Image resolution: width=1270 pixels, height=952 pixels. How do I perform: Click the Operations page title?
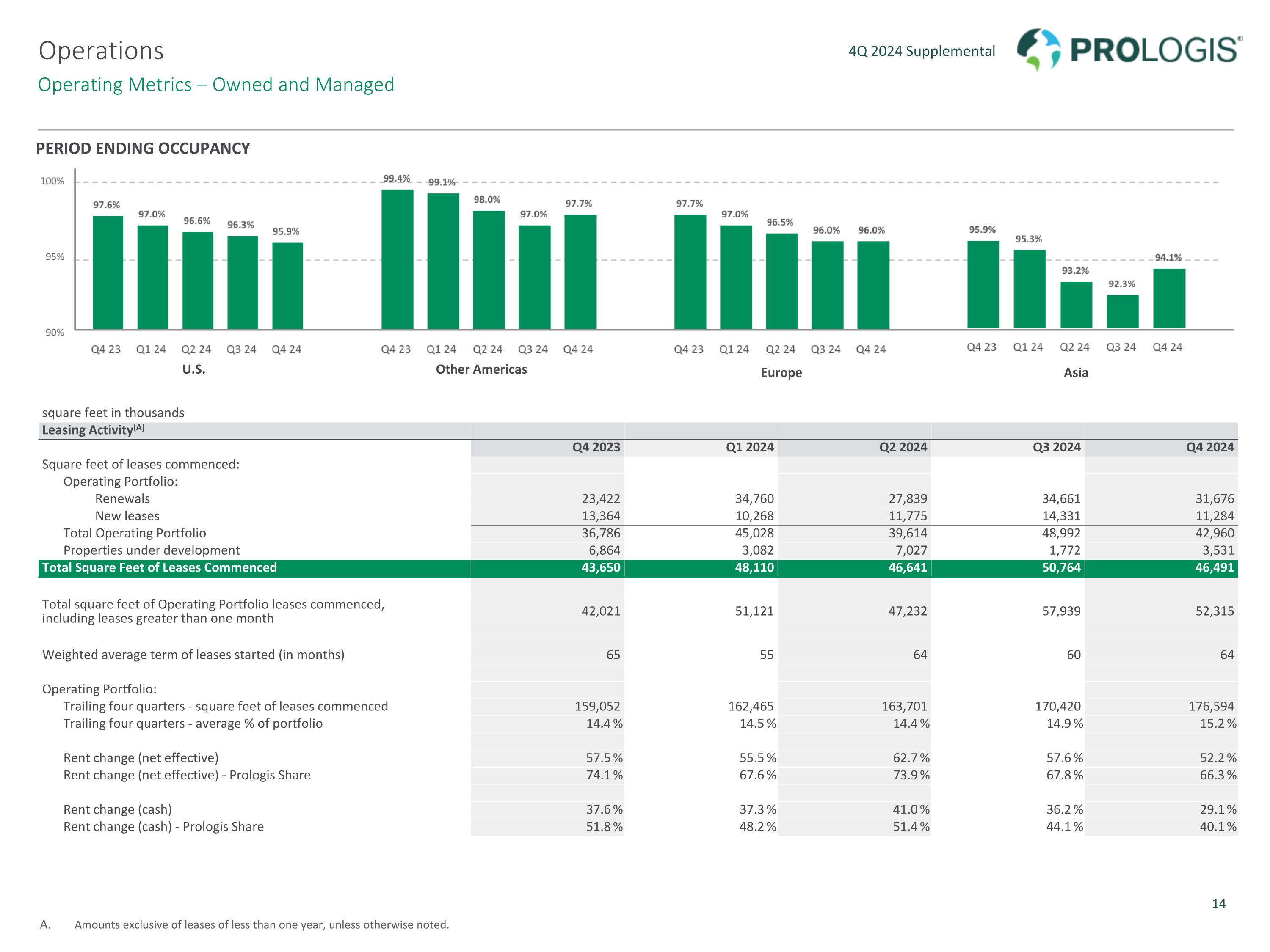(101, 50)
